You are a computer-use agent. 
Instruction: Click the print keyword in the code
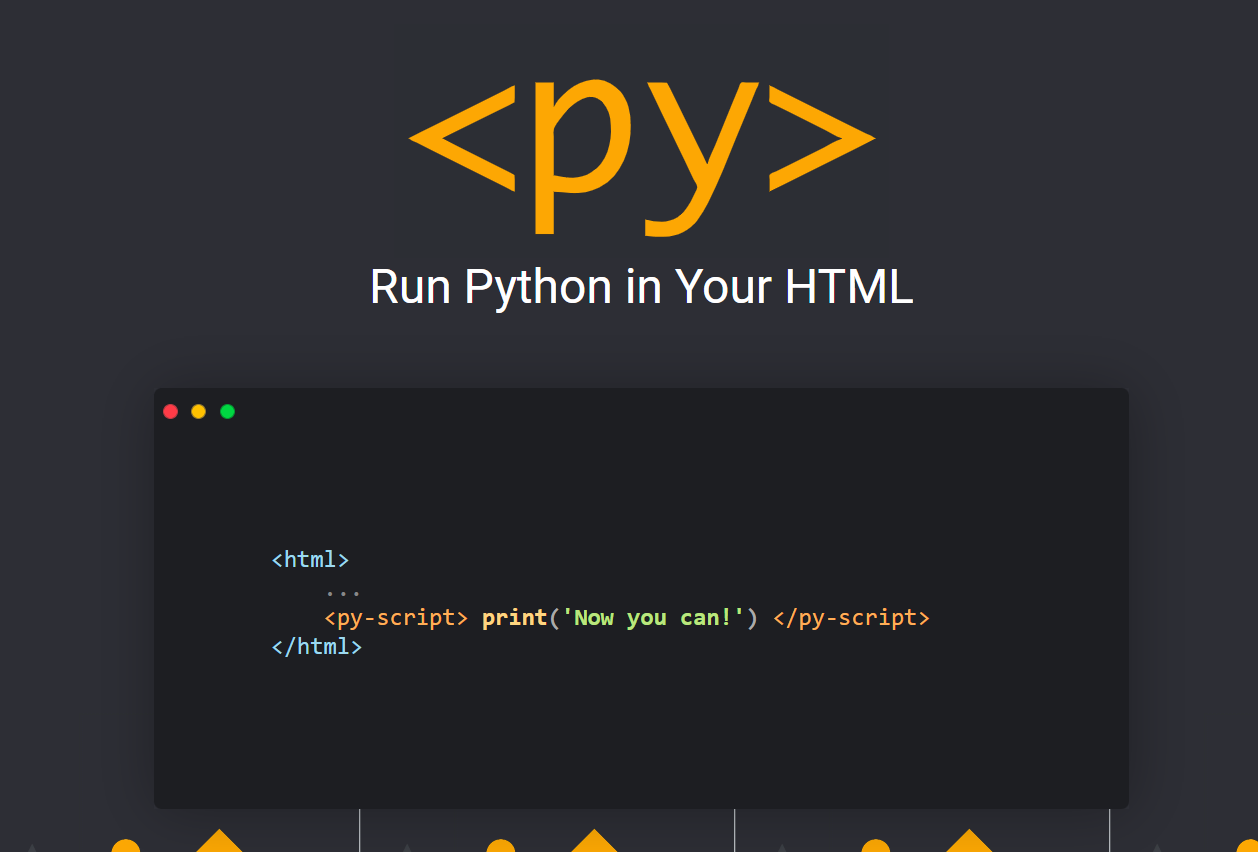tap(513, 617)
